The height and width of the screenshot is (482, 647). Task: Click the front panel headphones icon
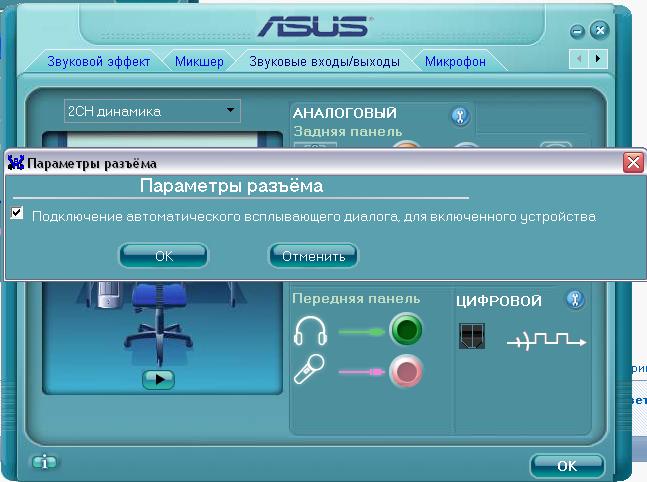click(x=310, y=331)
